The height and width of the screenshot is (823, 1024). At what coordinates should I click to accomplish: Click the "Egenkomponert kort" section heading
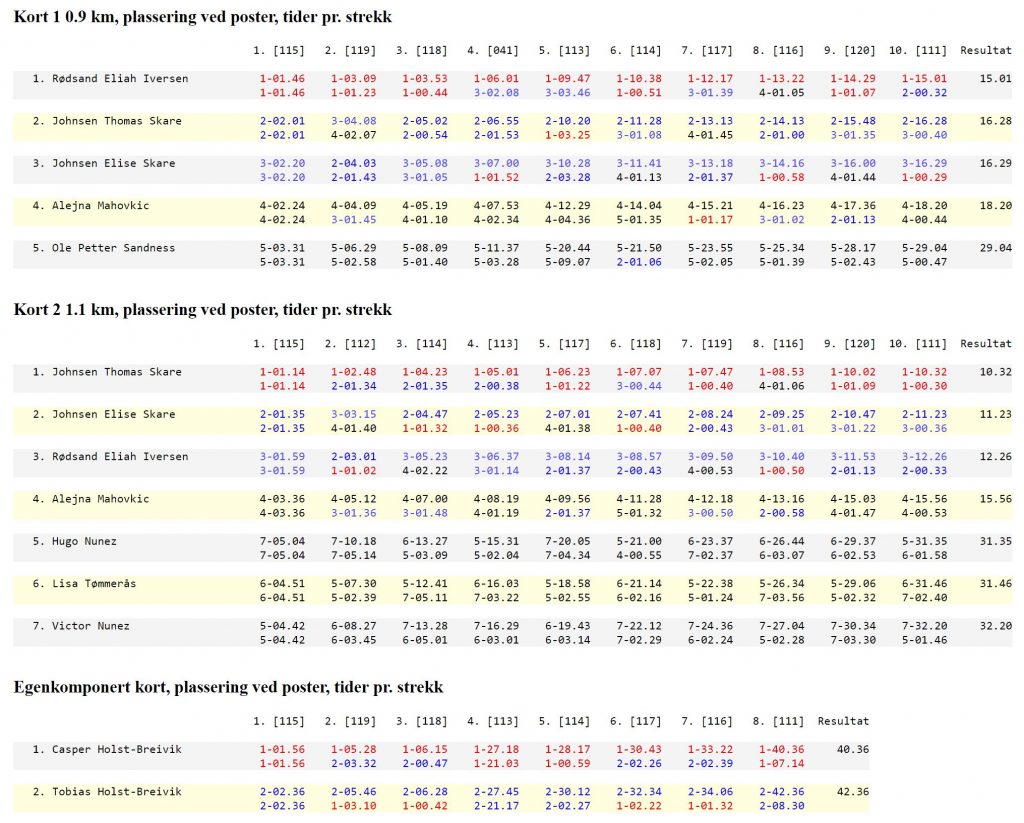228,687
